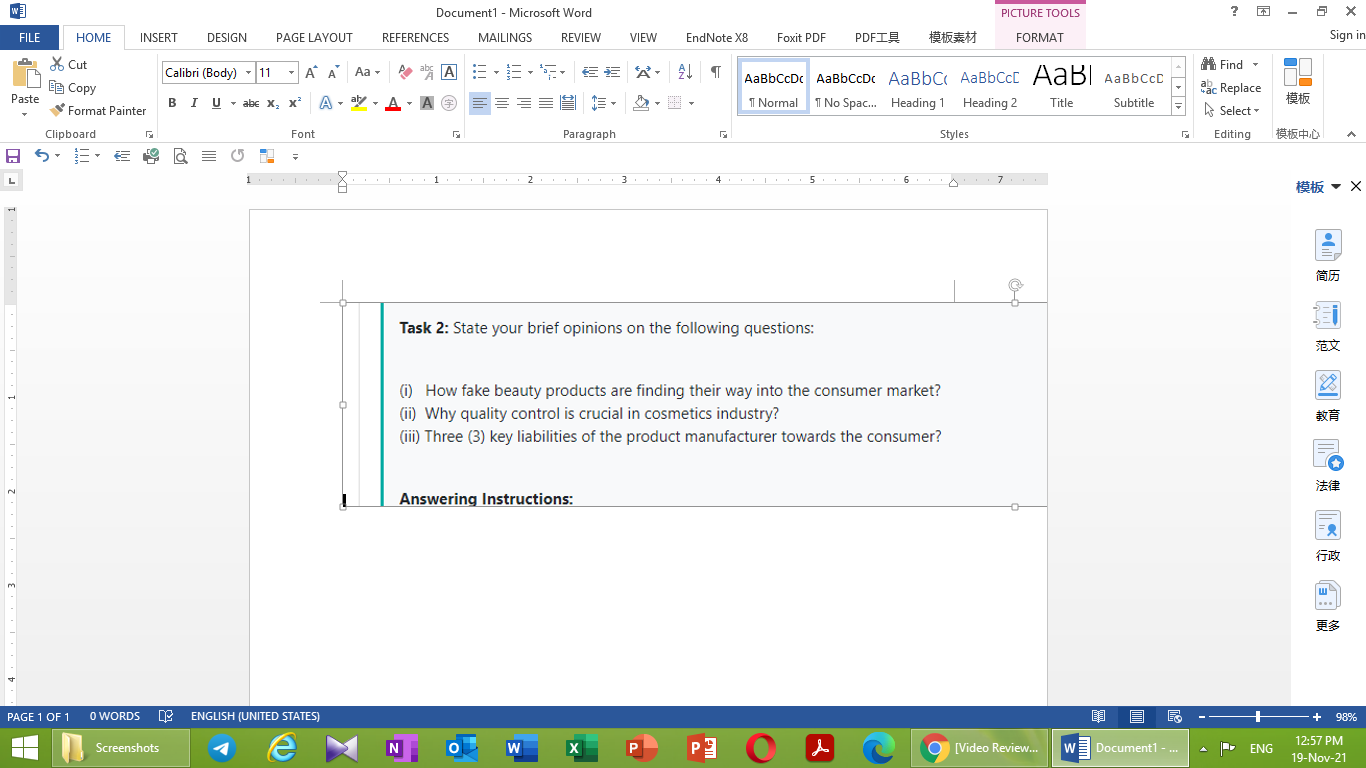Viewport: 1366px width, 768px height.
Task: Toggle bold formatting
Action: 172,103
